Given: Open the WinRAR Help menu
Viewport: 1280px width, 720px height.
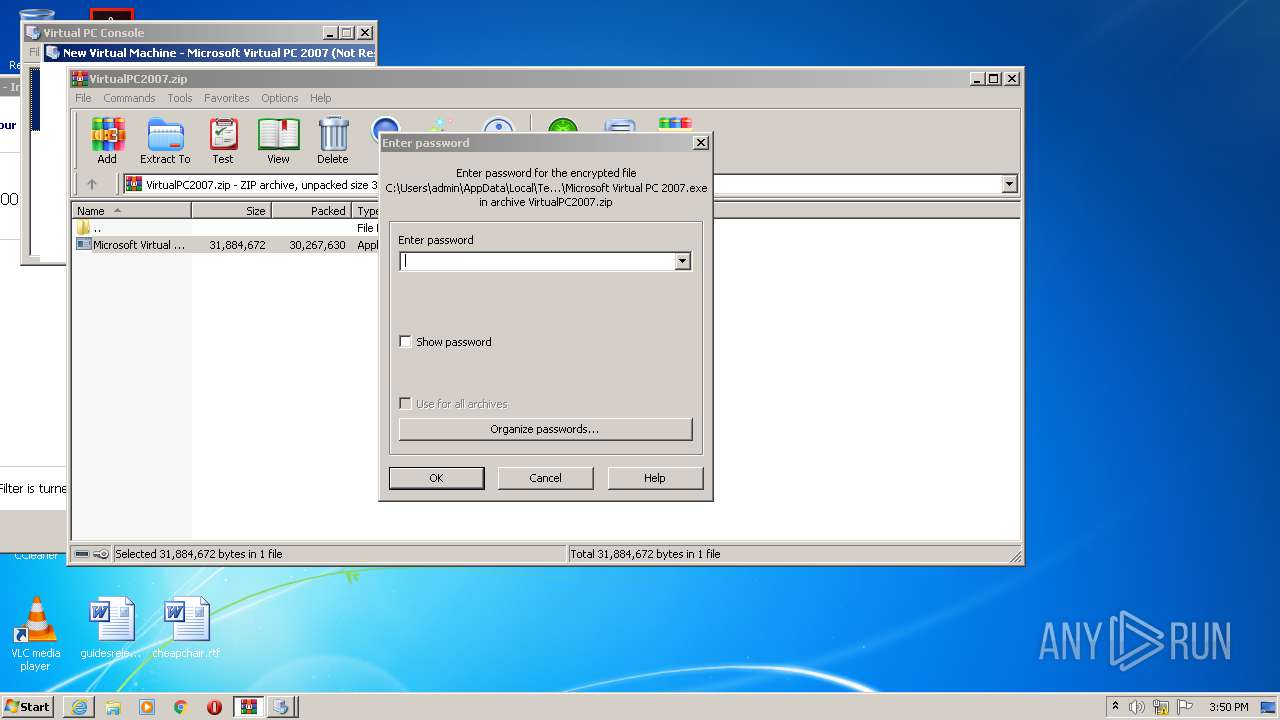Looking at the screenshot, I should [320, 98].
